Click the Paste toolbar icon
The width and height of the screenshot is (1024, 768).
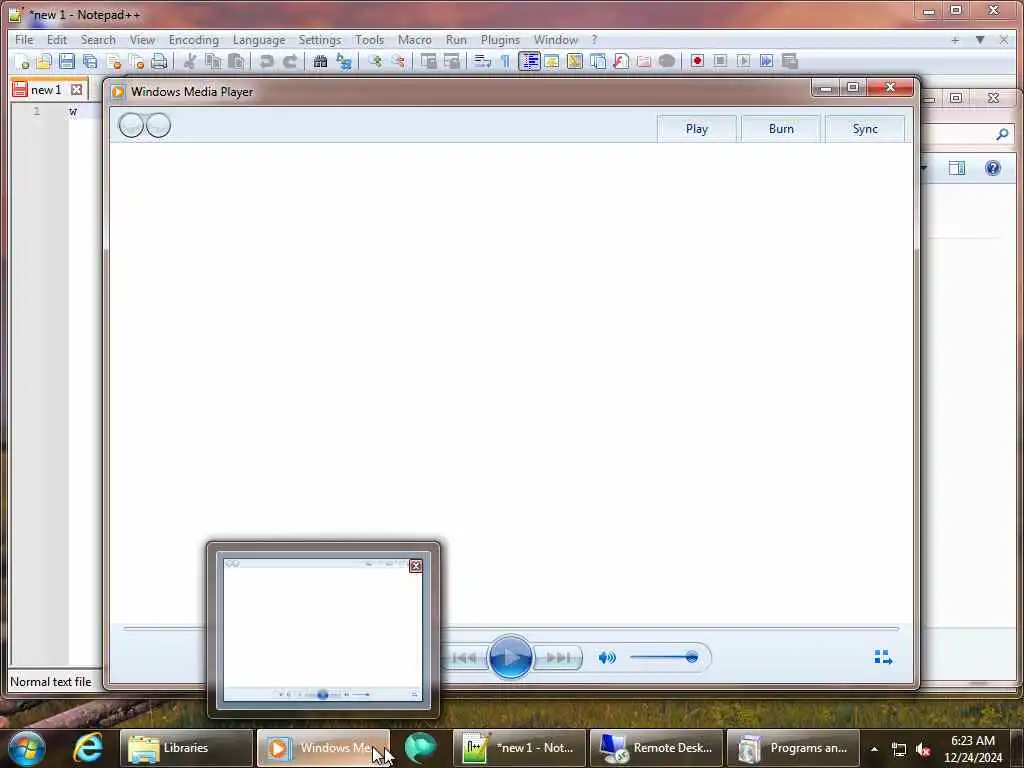pos(236,61)
